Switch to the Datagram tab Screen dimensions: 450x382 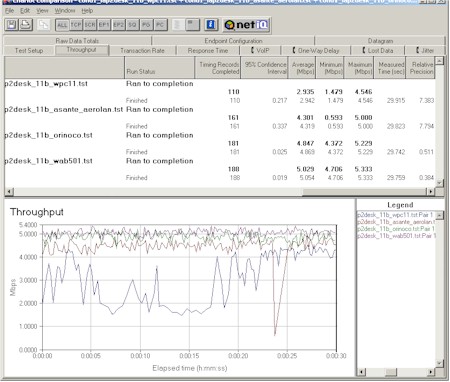(380, 41)
